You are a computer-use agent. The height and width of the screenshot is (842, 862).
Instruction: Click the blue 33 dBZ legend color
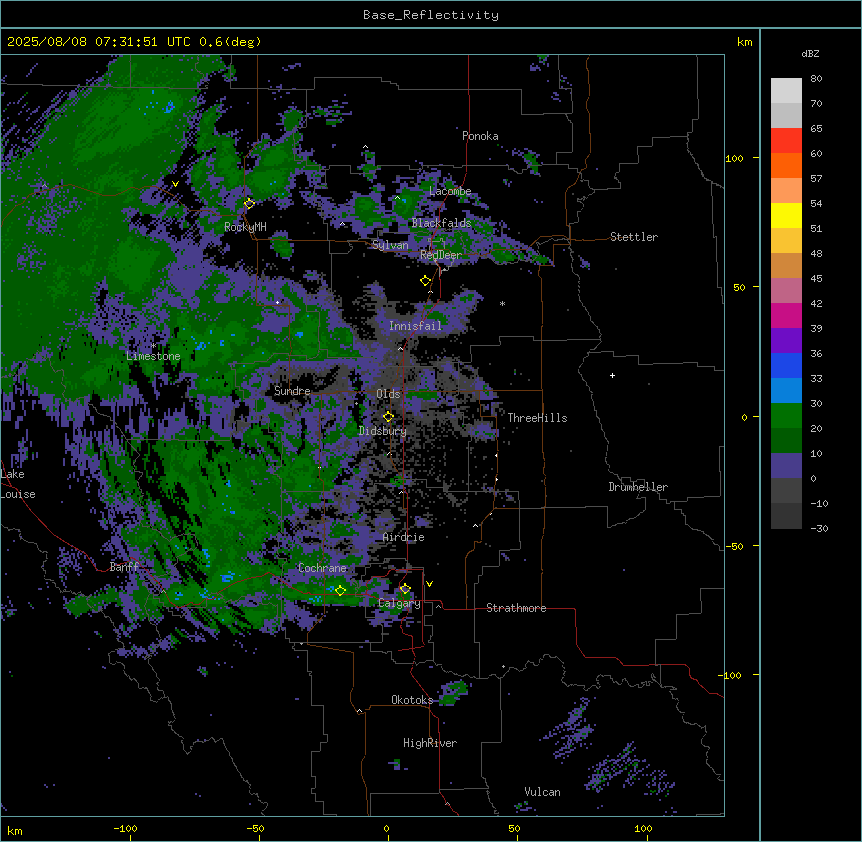(x=786, y=365)
